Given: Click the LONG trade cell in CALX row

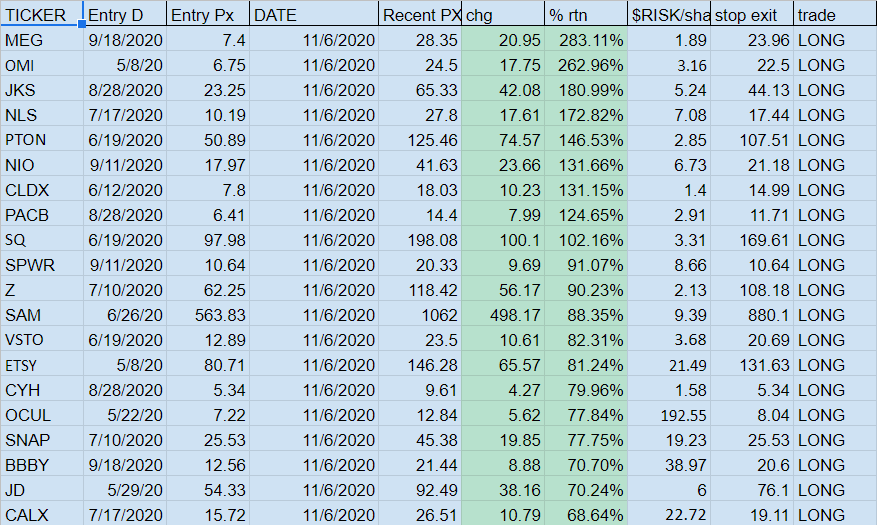Looking at the screenshot, I should point(835,514).
